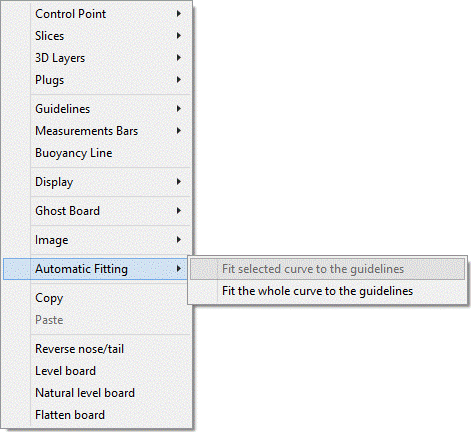Choose Fit the whole curve to the guidelines

[x=327, y=291]
